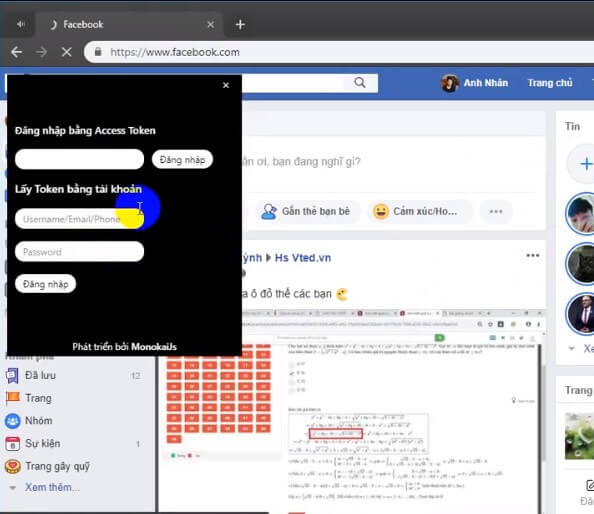Click the Facebook search magnifier icon
594x514 pixels.
point(360,82)
